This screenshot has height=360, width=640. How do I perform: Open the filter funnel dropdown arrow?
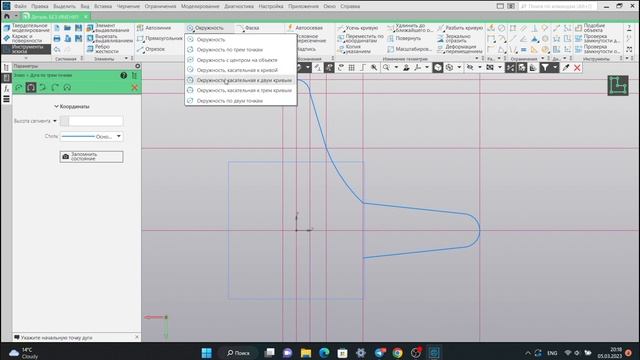pyautogui.click(x=555, y=68)
